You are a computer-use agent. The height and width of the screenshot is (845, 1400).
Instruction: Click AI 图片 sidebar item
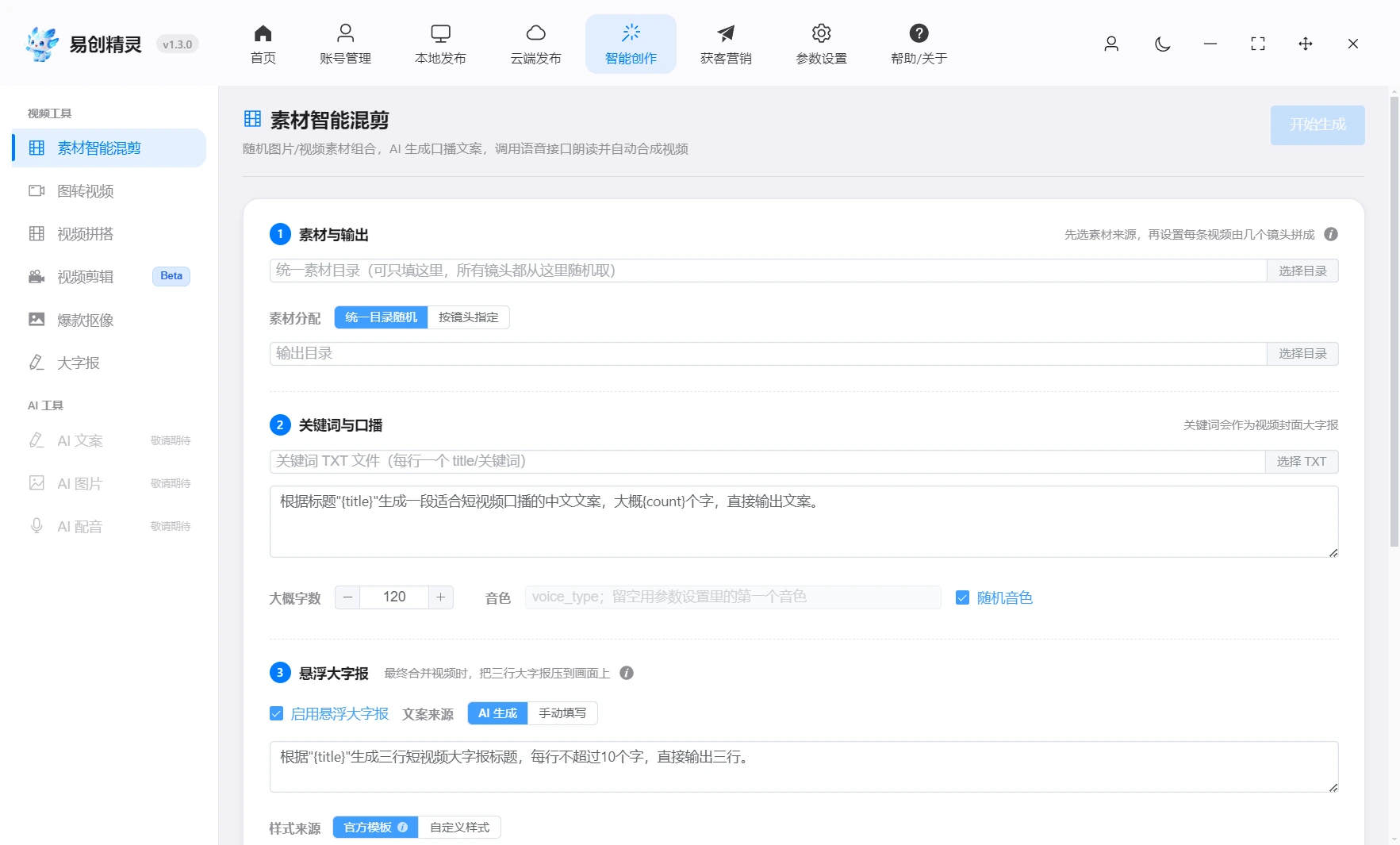(109, 483)
